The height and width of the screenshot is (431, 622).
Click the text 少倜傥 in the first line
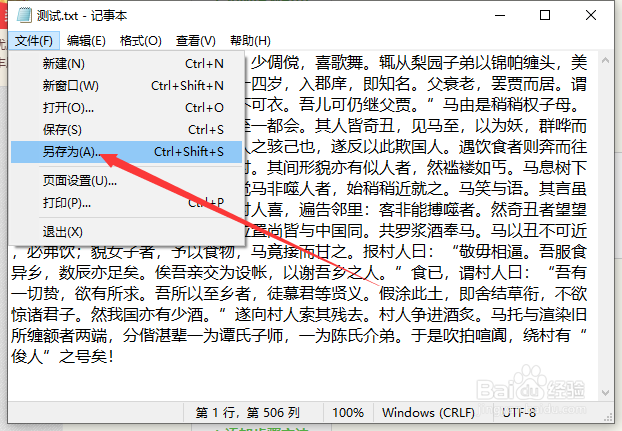click(275, 63)
